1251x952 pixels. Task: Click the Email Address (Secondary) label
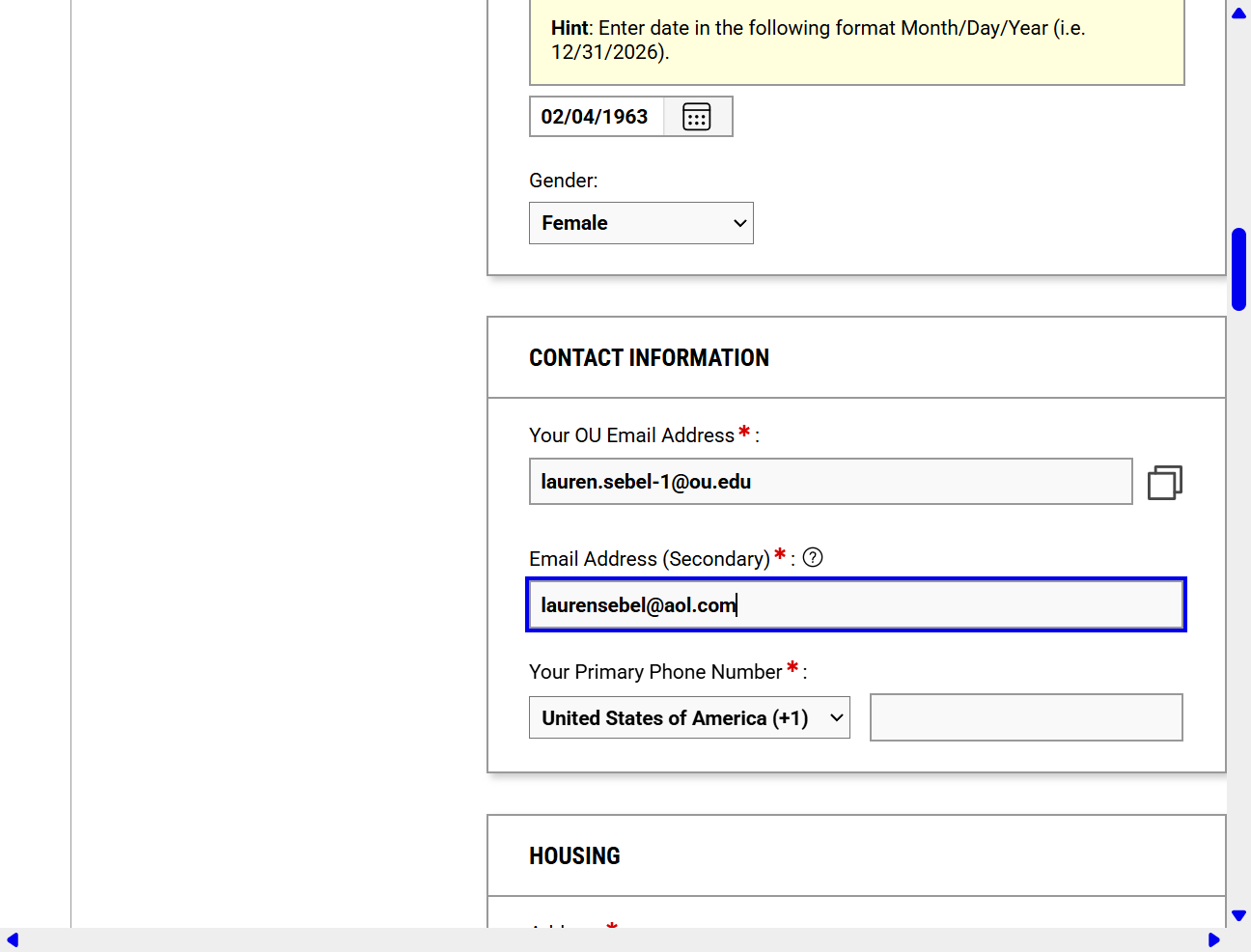point(650,559)
